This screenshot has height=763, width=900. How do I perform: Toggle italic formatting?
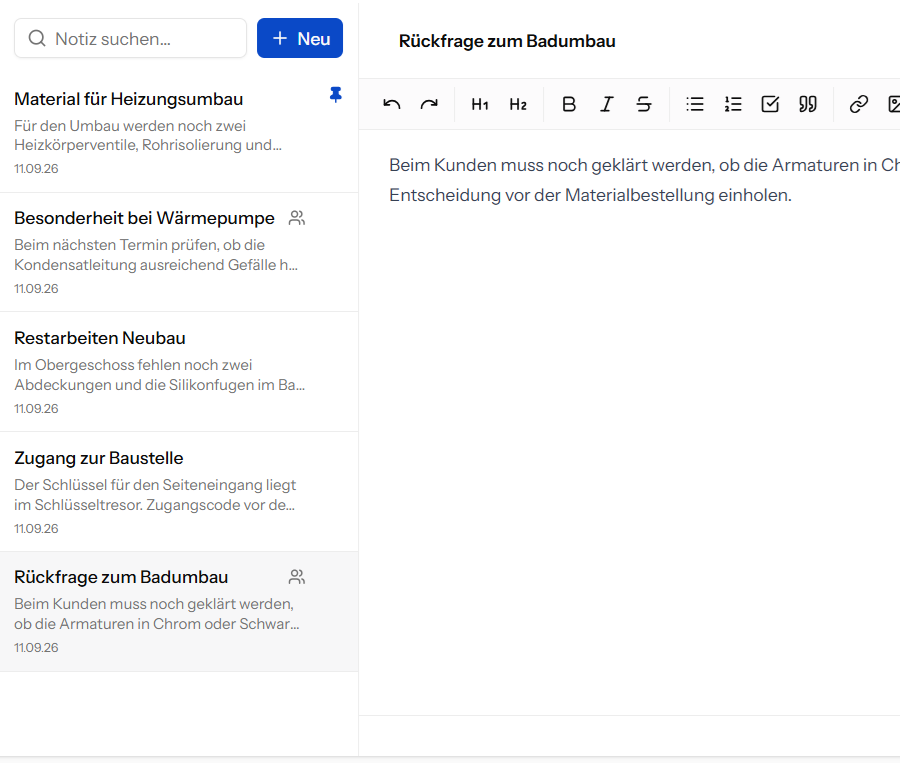pyautogui.click(x=607, y=104)
